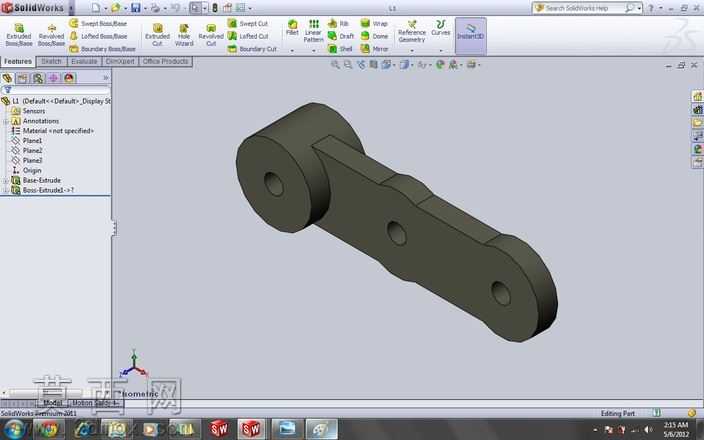Open the Motion Study tab
This screenshot has width=704, height=440.
[94, 403]
